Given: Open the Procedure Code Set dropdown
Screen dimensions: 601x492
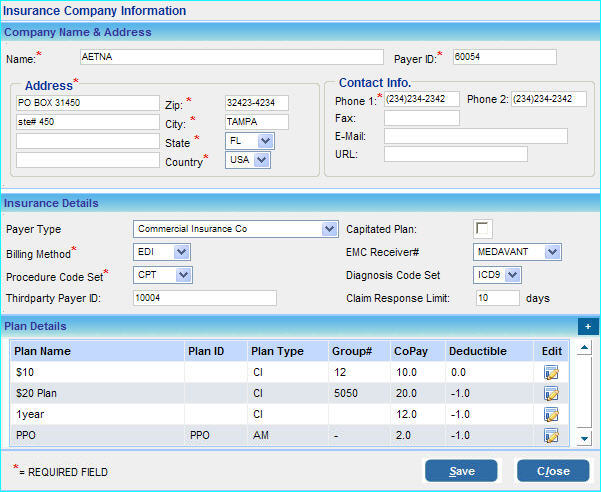Looking at the screenshot, I should click(183, 275).
